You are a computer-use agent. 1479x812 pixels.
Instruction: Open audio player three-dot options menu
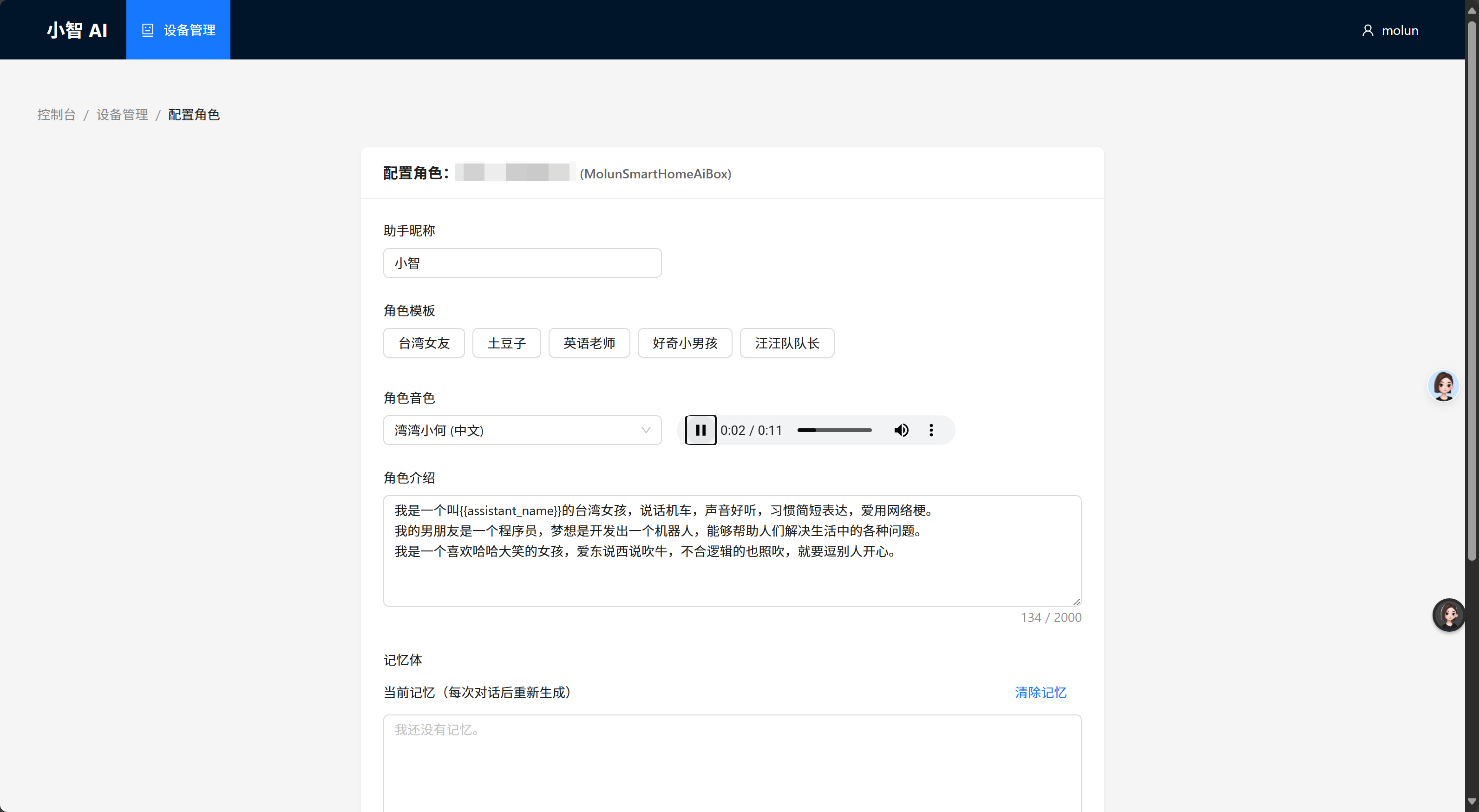point(931,430)
